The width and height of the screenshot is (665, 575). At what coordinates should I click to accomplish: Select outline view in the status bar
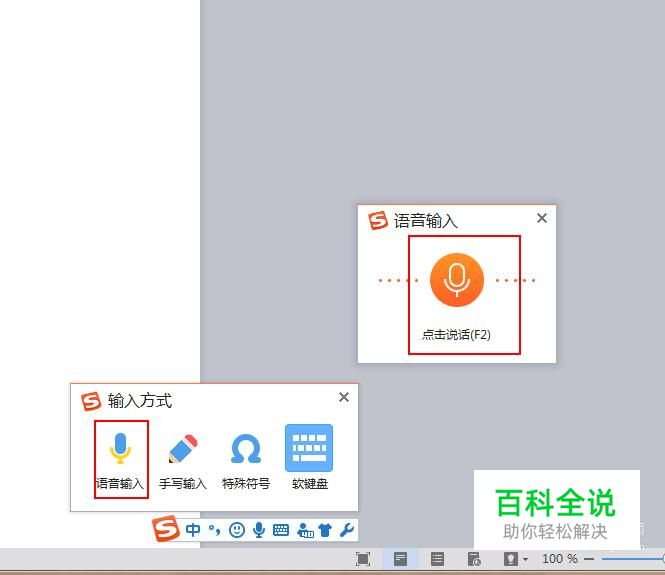(437, 559)
